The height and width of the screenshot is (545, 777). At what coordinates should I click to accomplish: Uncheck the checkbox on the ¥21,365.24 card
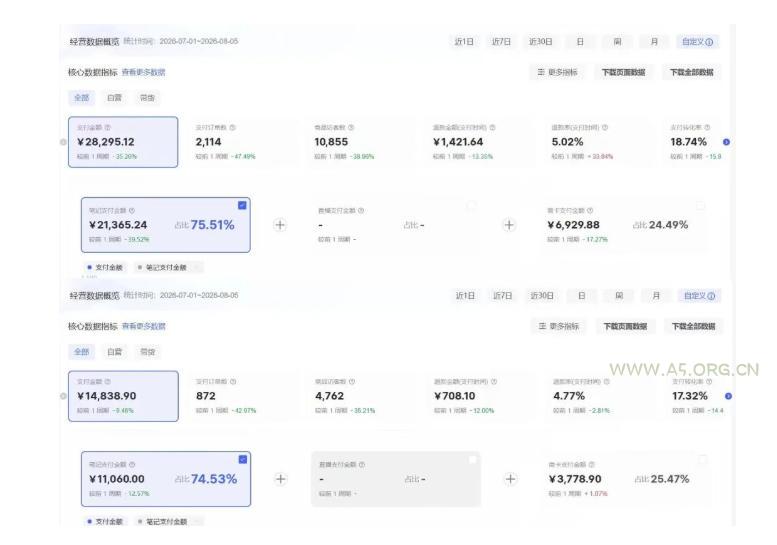click(x=242, y=205)
